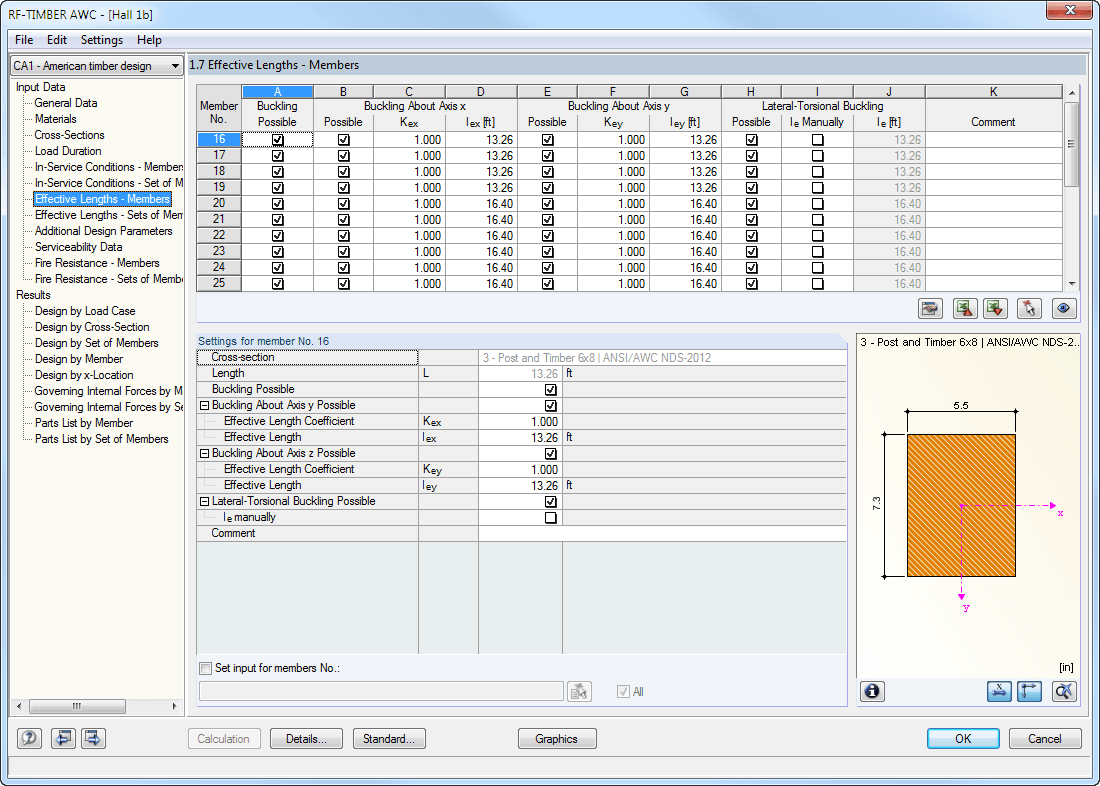Image resolution: width=1100 pixels, height=786 pixels.
Task: Click Kex value cell for member 19
Action: coord(409,188)
